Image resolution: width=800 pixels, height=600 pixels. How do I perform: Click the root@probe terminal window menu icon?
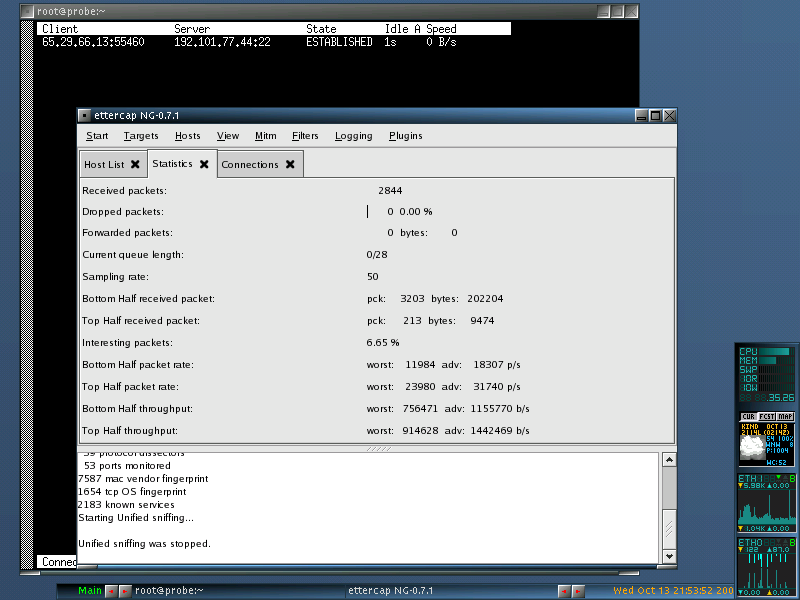click(x=28, y=11)
